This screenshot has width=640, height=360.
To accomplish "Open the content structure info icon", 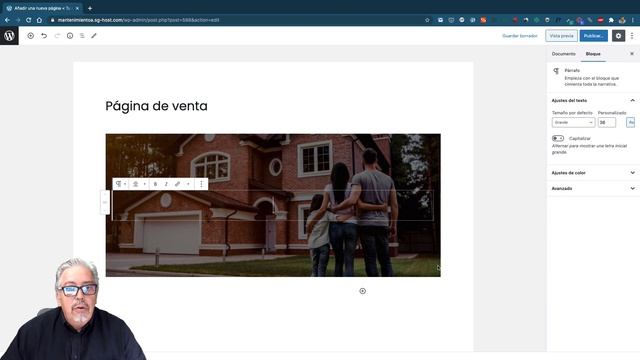I will 70,36.
